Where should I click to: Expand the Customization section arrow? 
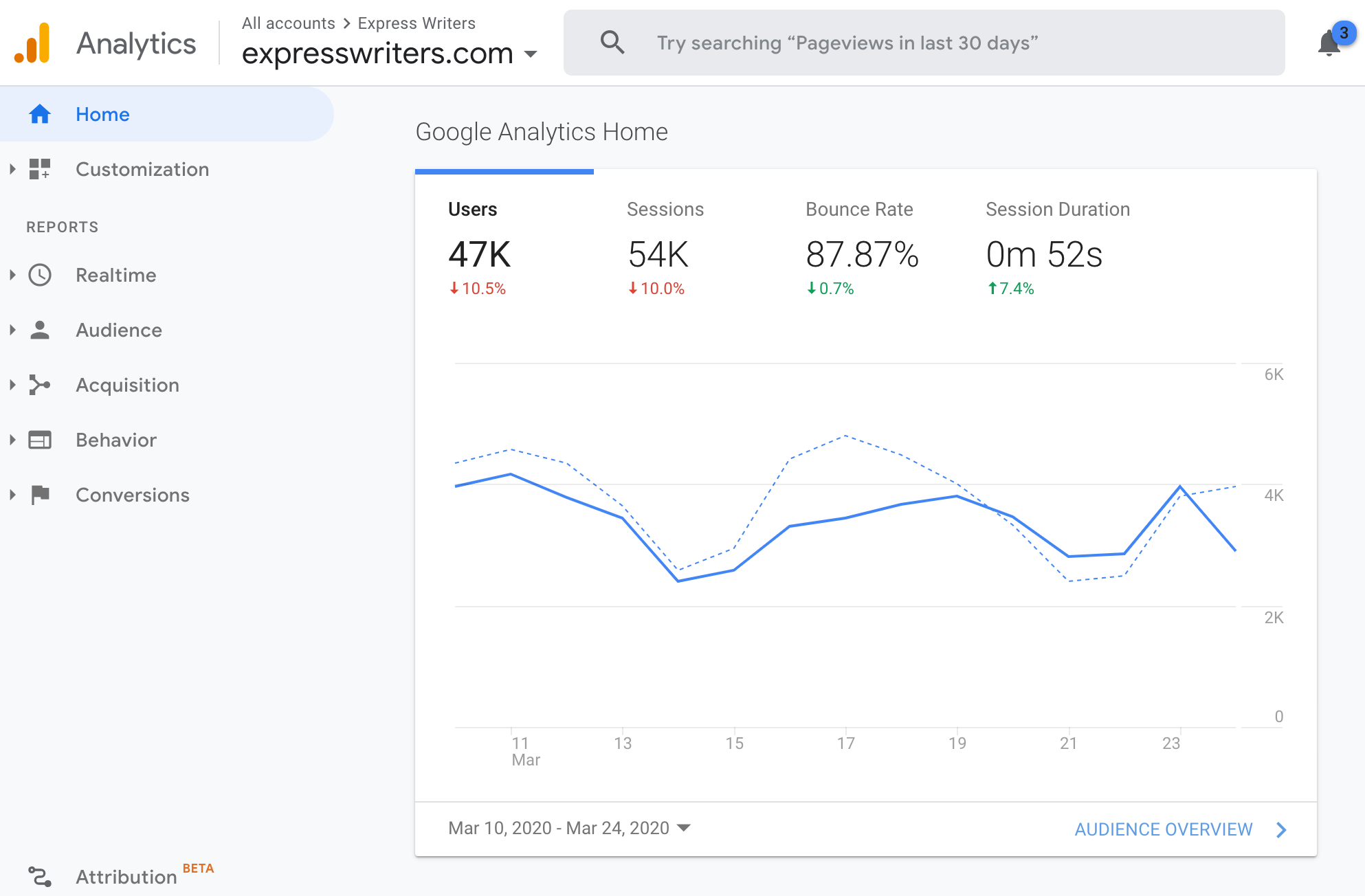pos(12,169)
